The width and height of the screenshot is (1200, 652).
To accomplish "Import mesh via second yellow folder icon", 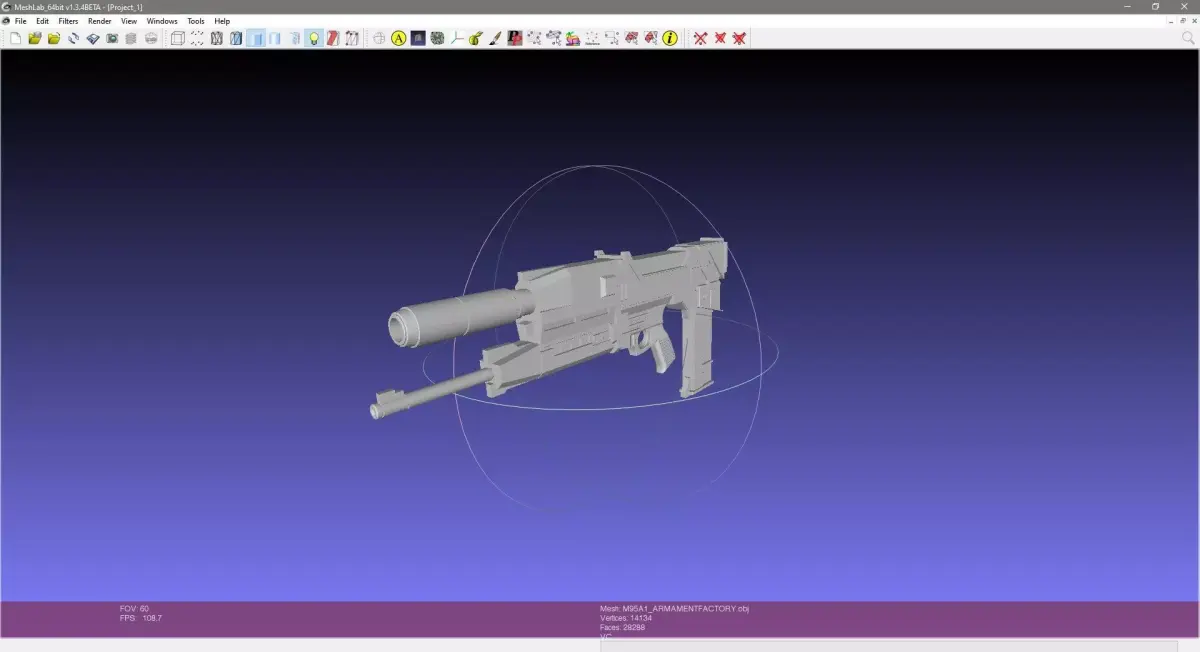I will 54,38.
